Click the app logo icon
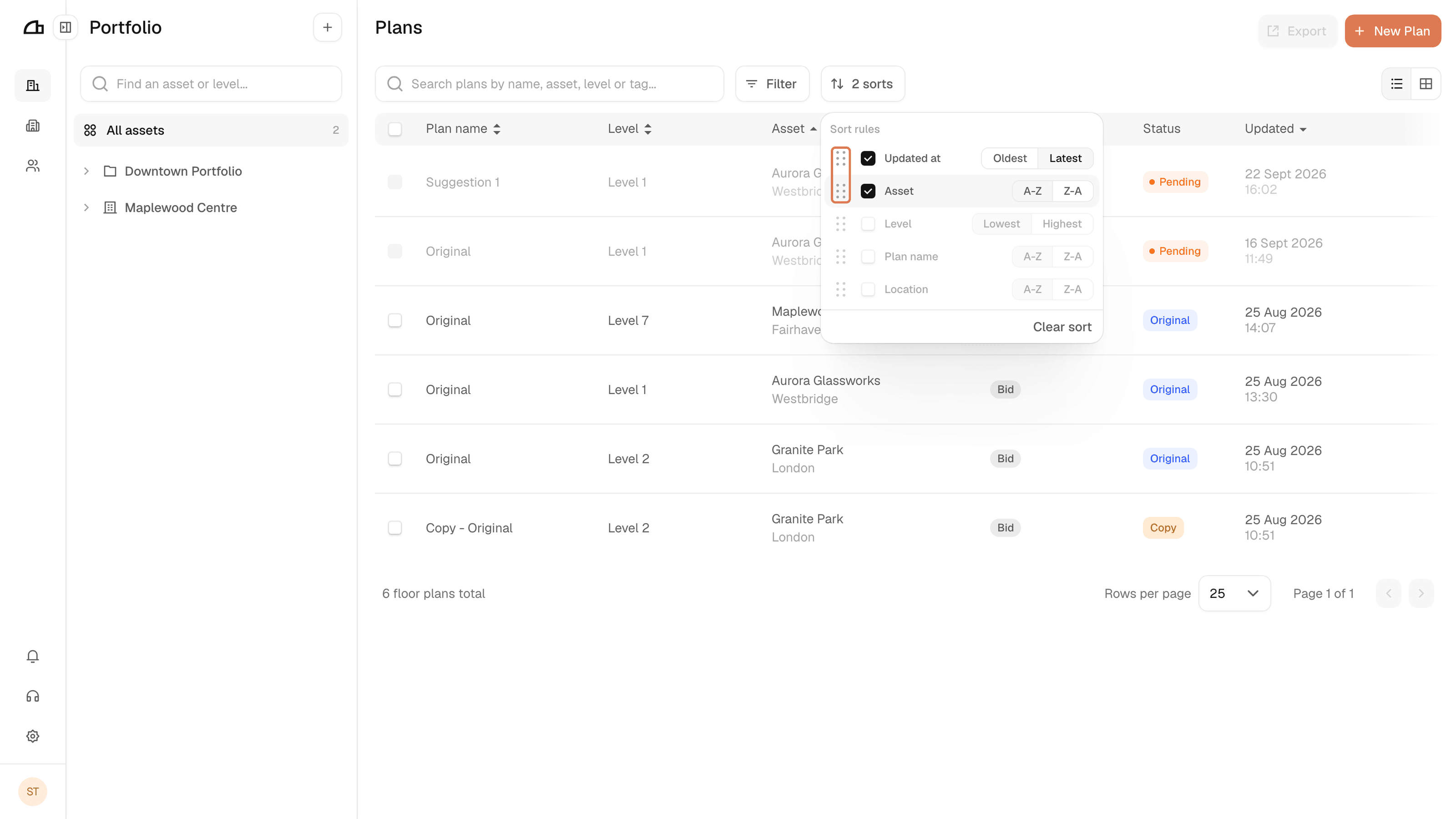The height and width of the screenshot is (819, 1456). pos(33,27)
